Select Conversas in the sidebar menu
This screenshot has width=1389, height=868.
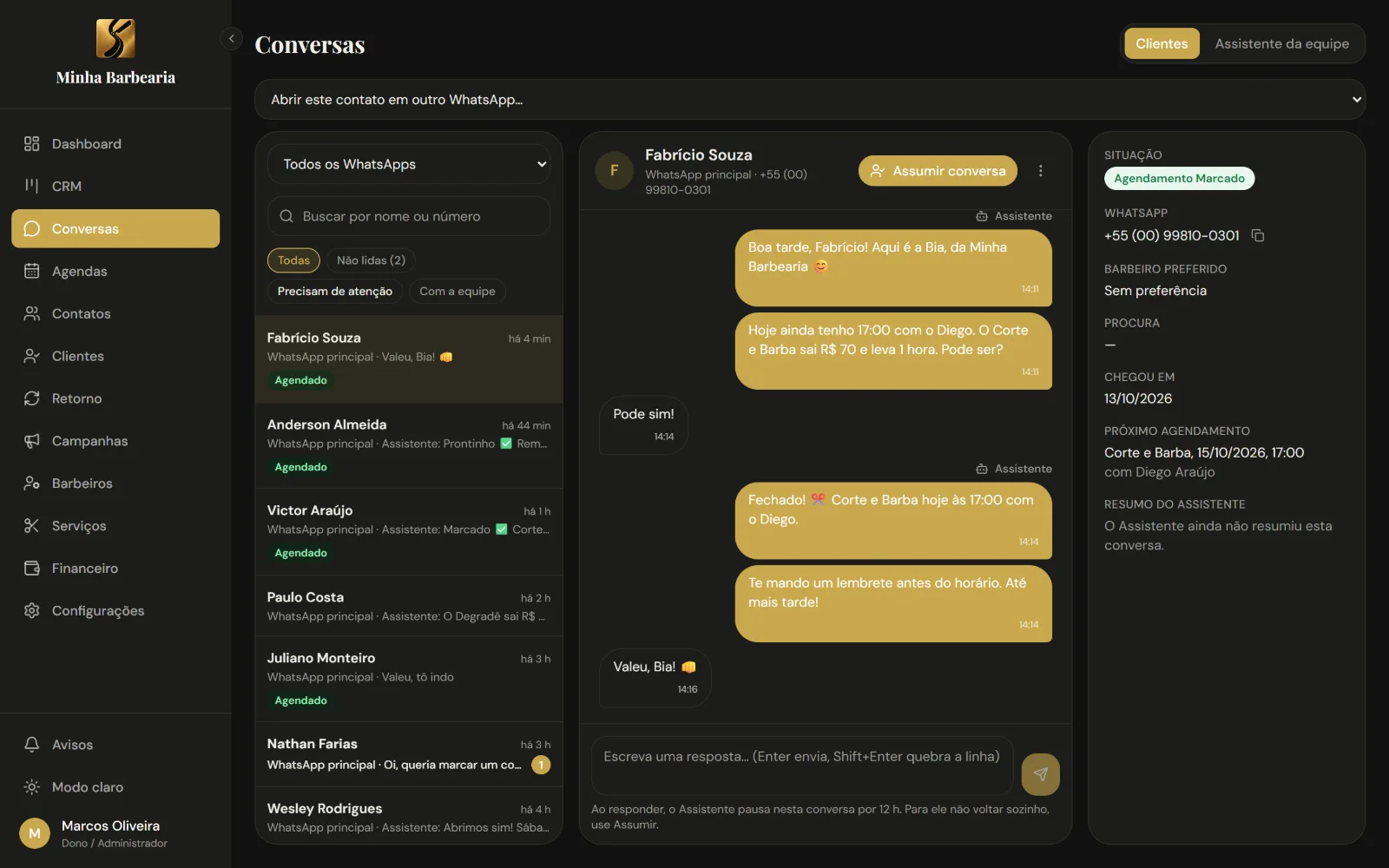[115, 228]
